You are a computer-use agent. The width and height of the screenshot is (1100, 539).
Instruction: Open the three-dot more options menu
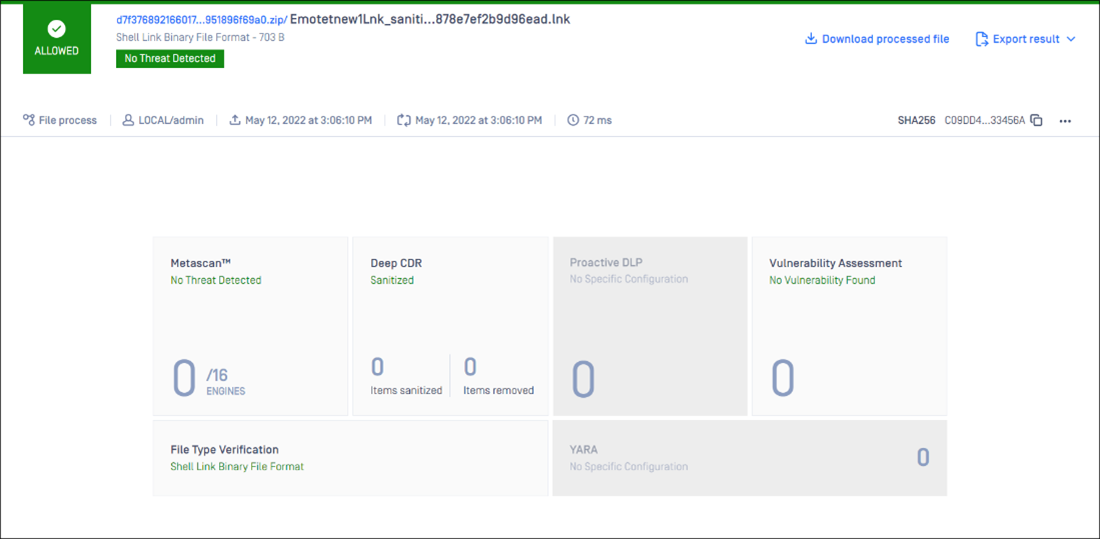click(1065, 121)
